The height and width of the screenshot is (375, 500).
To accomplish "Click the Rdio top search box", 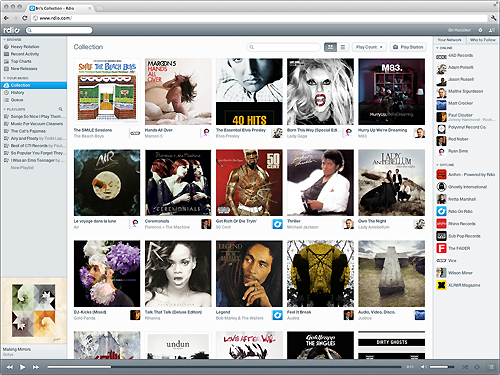I will pos(59,30).
